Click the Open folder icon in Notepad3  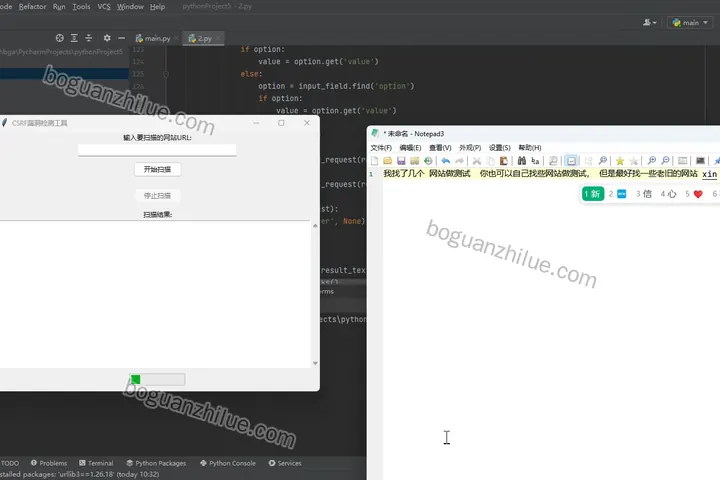pyautogui.click(x=388, y=161)
